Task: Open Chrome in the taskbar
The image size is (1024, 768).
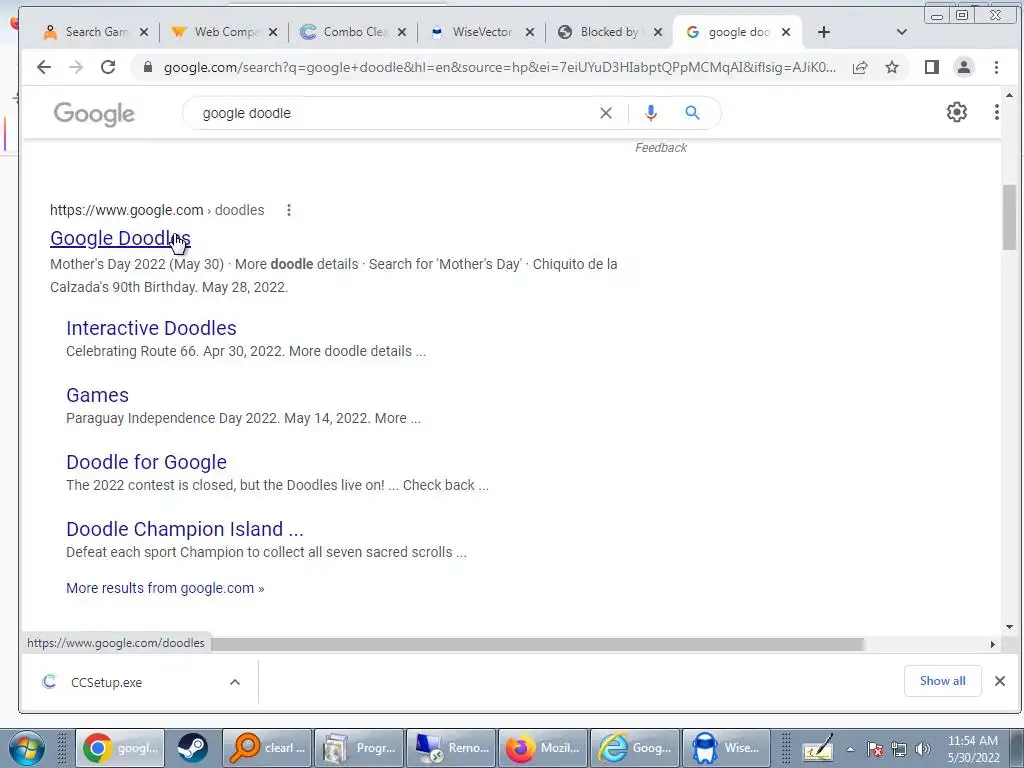Action: (120, 748)
